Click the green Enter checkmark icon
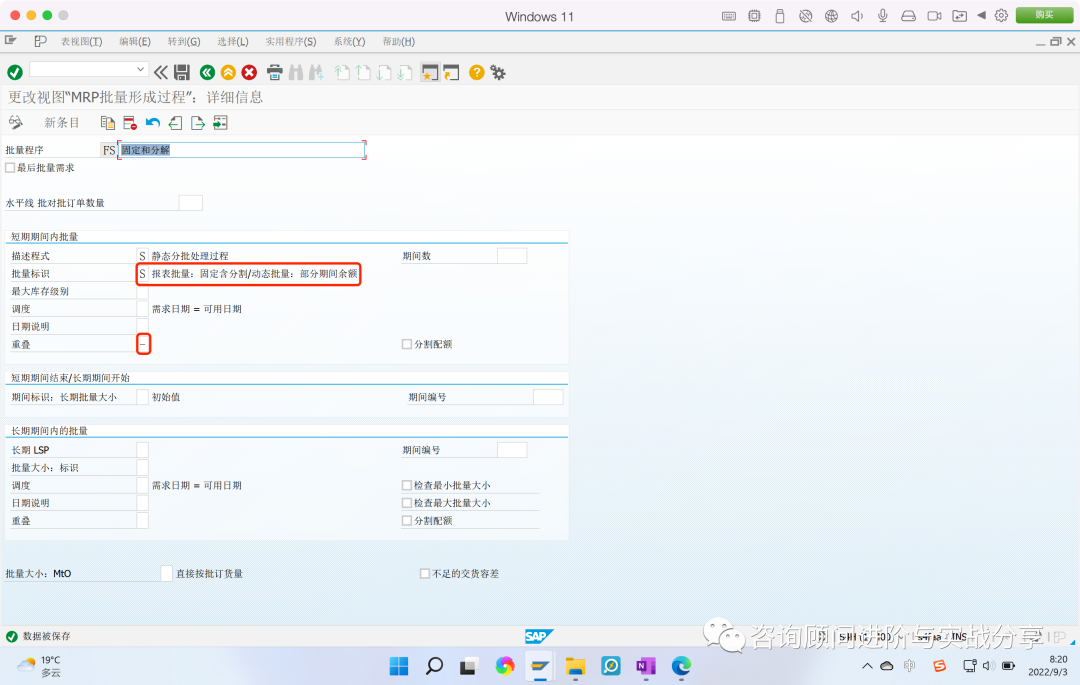This screenshot has height=685, width=1080. coord(14,72)
